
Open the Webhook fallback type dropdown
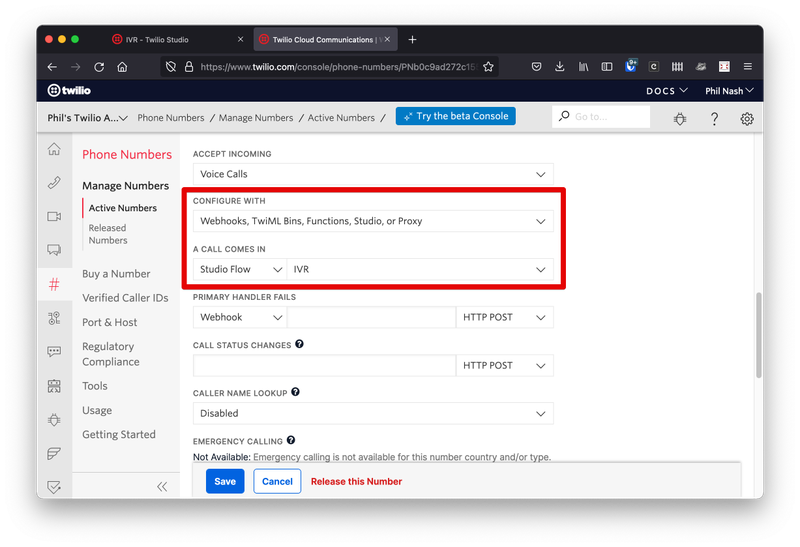240,317
